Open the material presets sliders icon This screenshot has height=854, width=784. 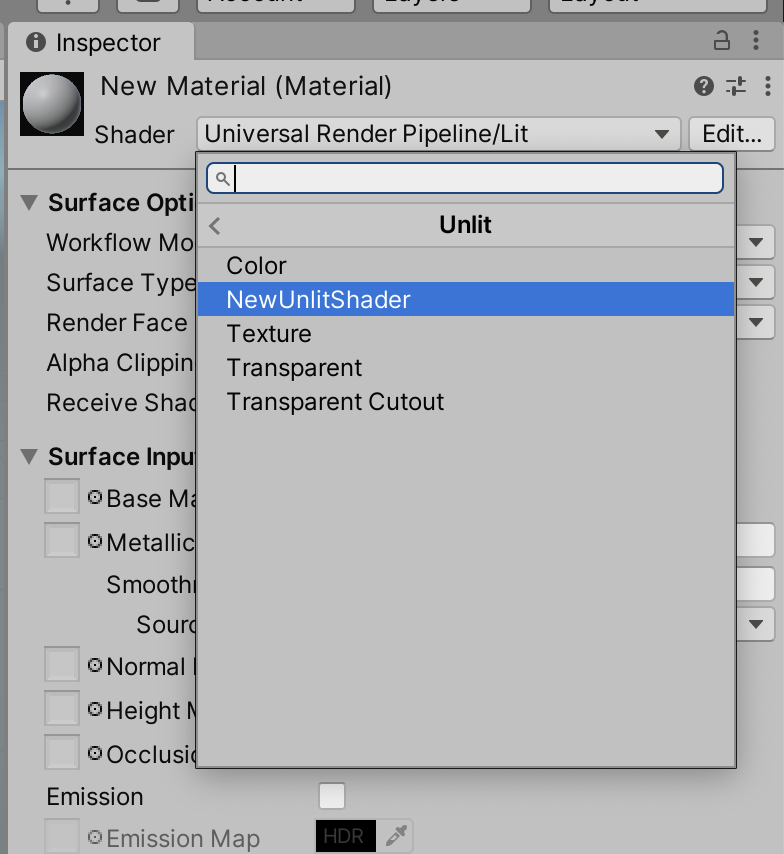(x=736, y=86)
